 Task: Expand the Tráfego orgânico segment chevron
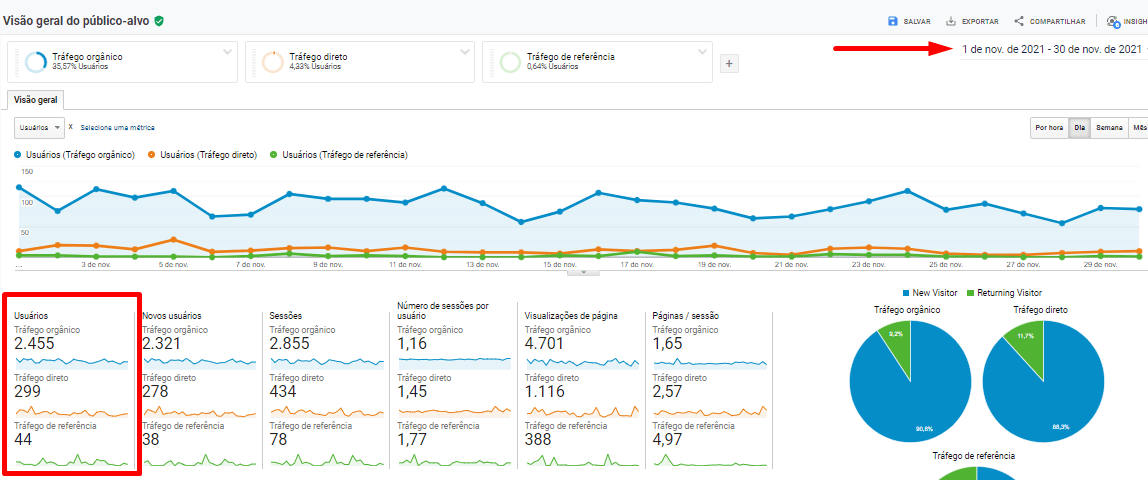[x=227, y=51]
